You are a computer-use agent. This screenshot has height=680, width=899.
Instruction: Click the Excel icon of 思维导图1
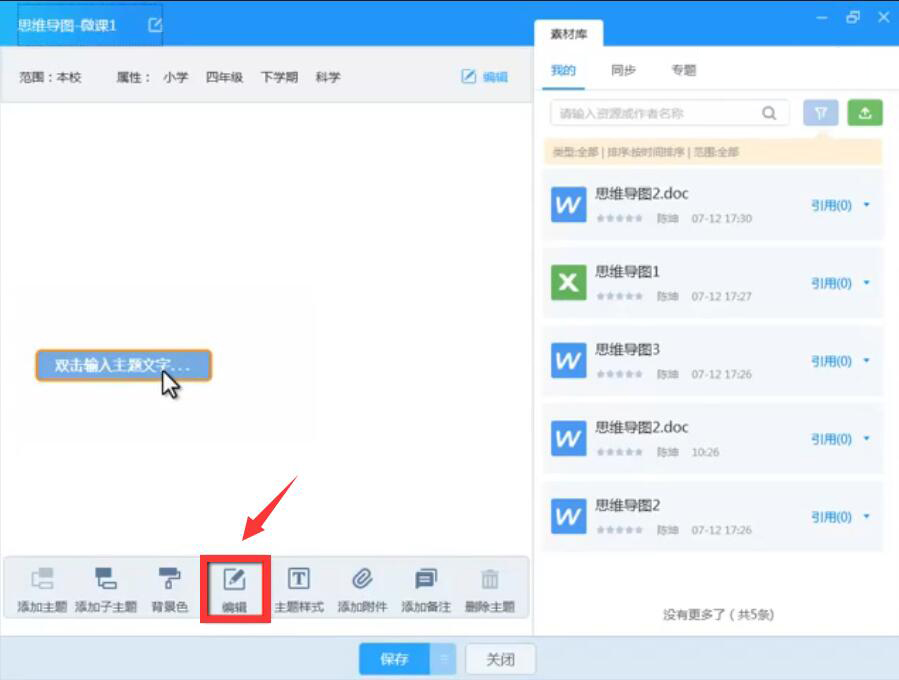[568, 283]
